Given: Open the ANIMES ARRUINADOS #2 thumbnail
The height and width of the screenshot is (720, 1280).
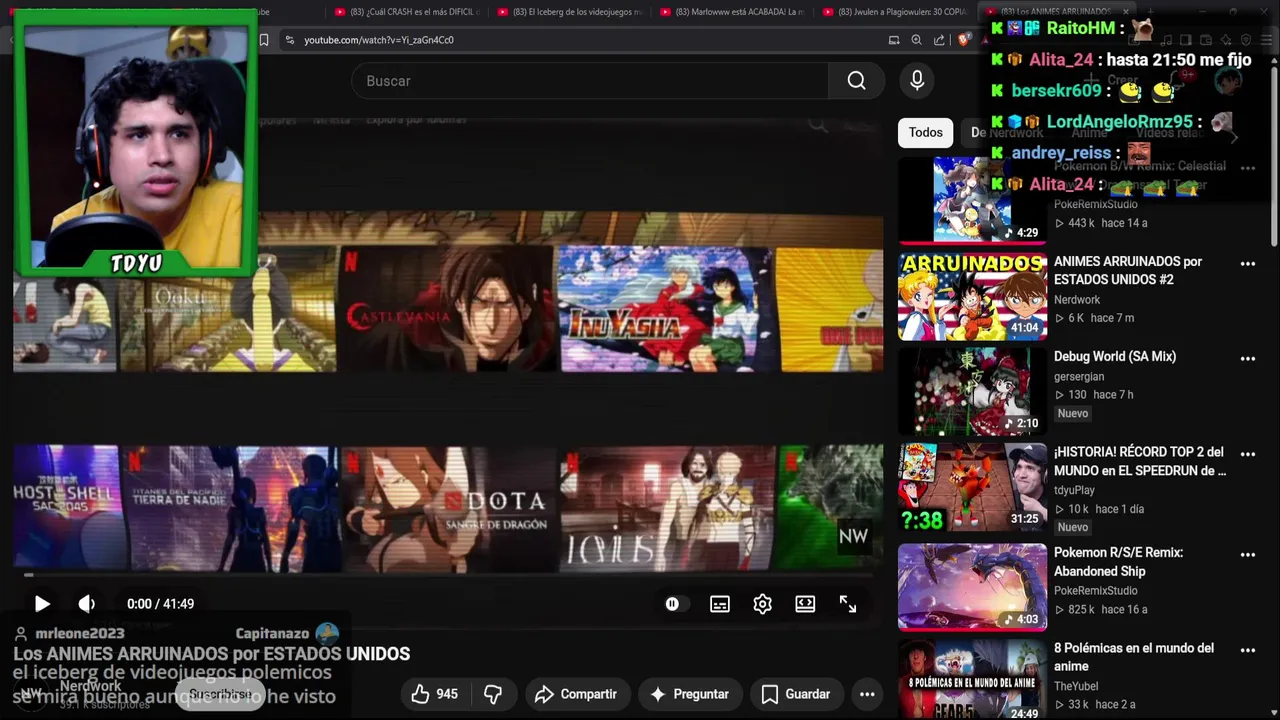Looking at the screenshot, I should click(x=972, y=297).
